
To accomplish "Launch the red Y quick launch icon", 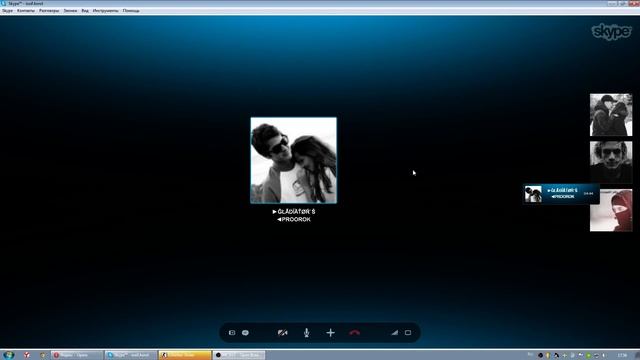I will [27, 355].
